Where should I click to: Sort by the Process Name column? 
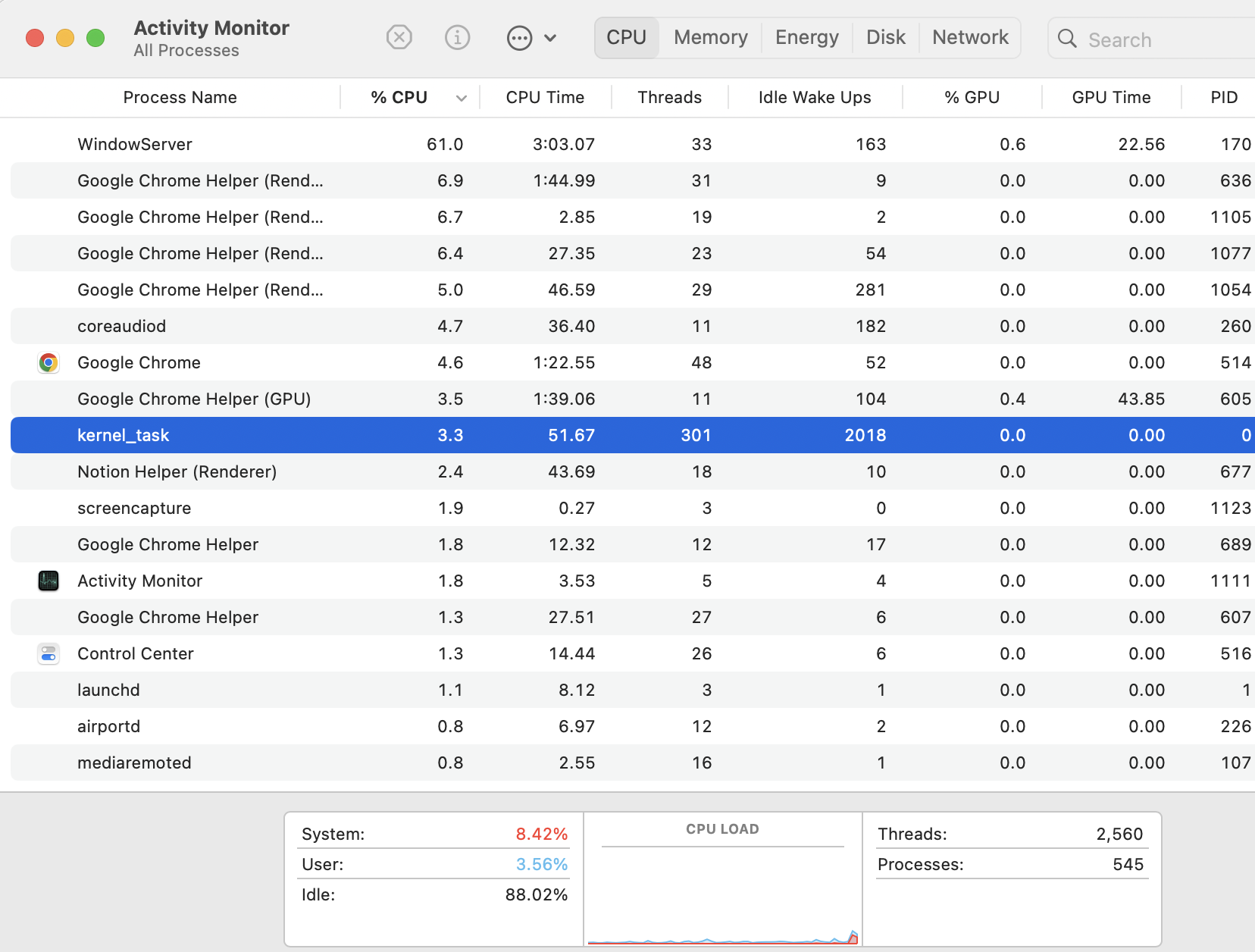180,98
